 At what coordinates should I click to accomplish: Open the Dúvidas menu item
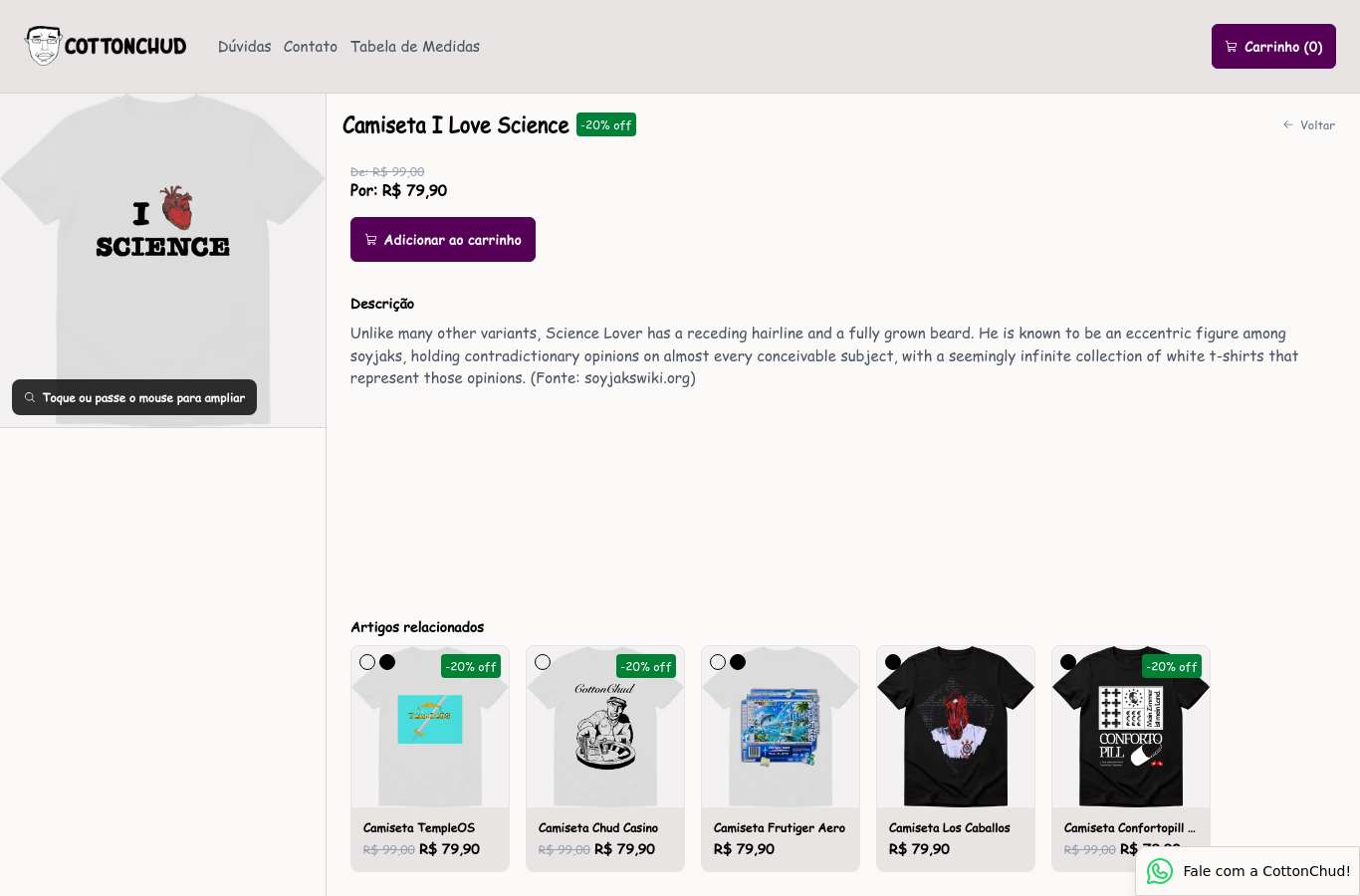click(245, 47)
